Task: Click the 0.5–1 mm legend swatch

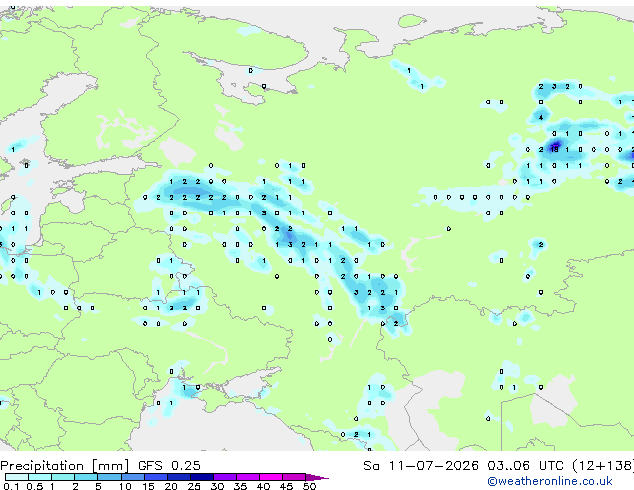Action: pos(40,477)
